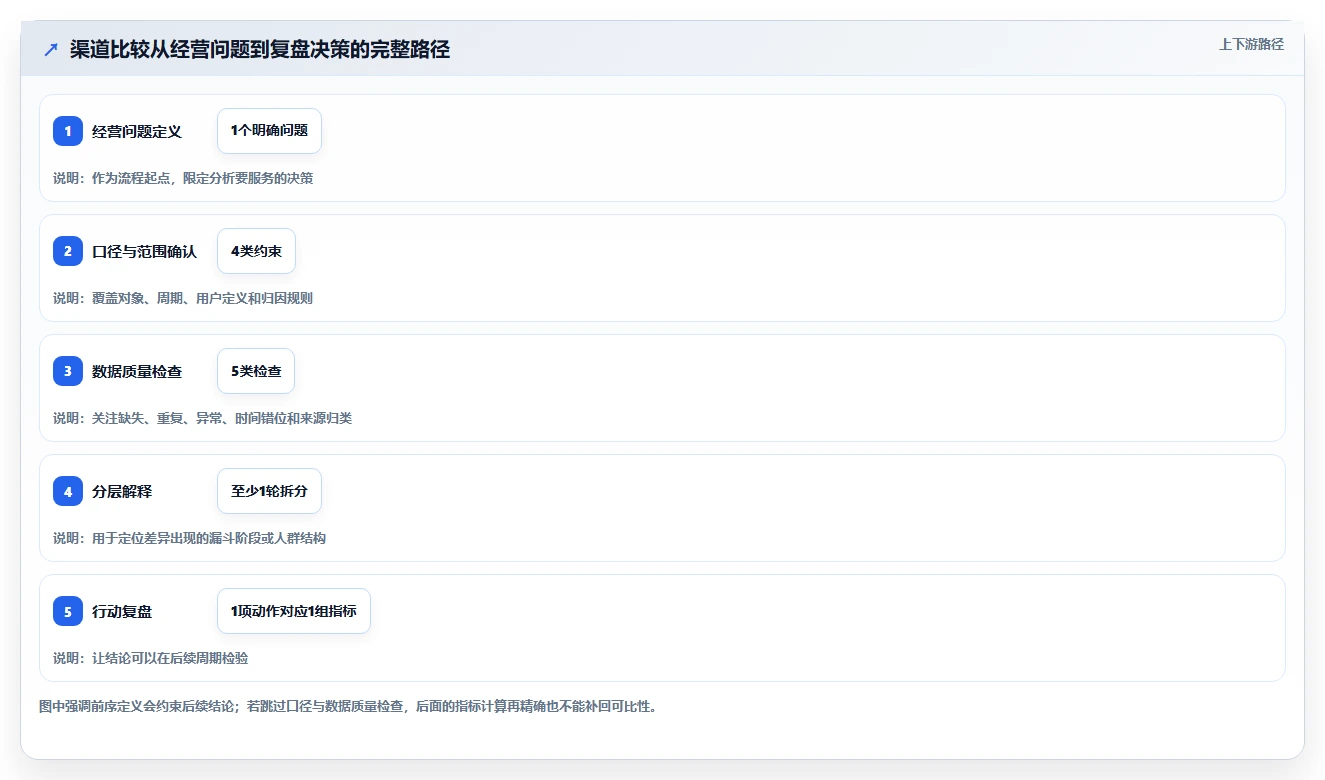Screen dimensions: 1325x780
Task: Click the 经营问题定义 step title
Action: point(137,131)
